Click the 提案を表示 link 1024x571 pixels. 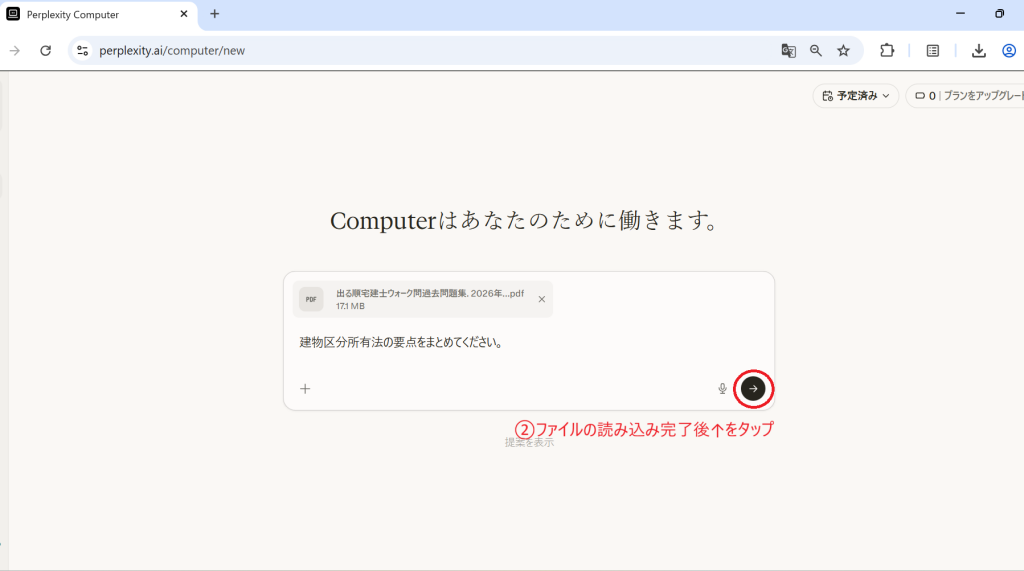[529, 442]
